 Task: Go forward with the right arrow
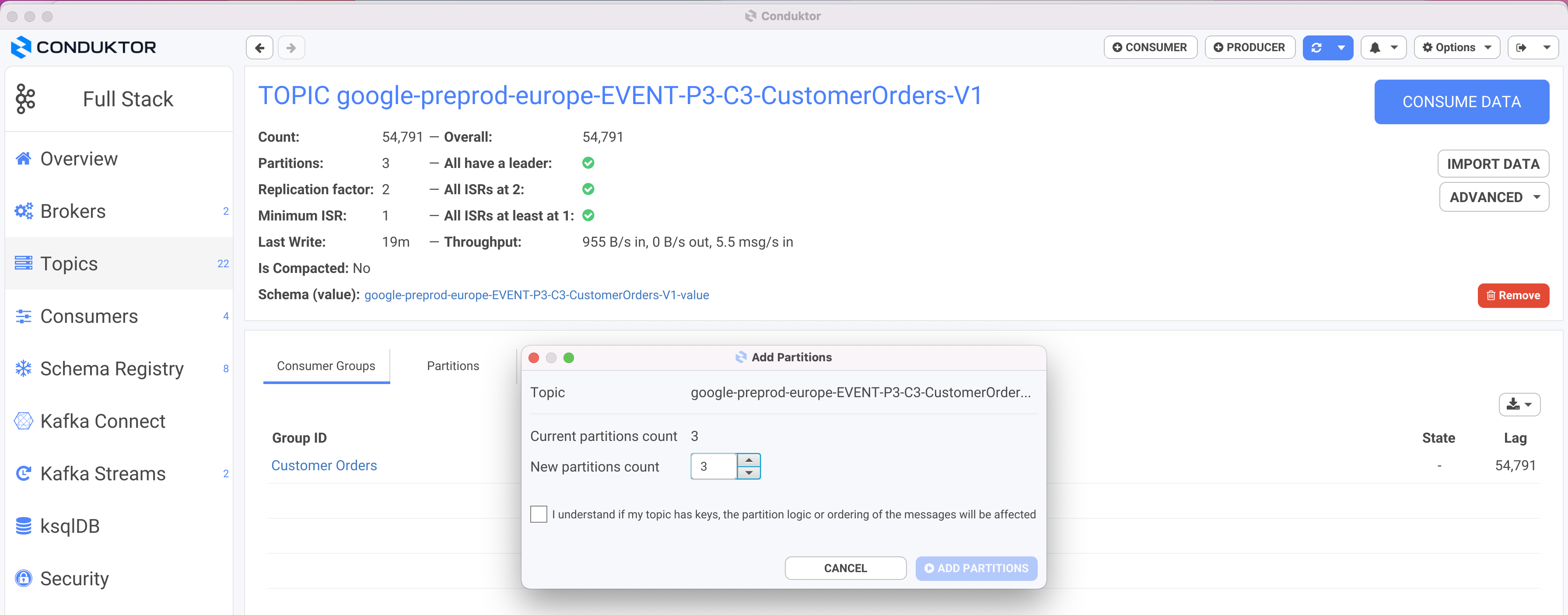click(291, 47)
